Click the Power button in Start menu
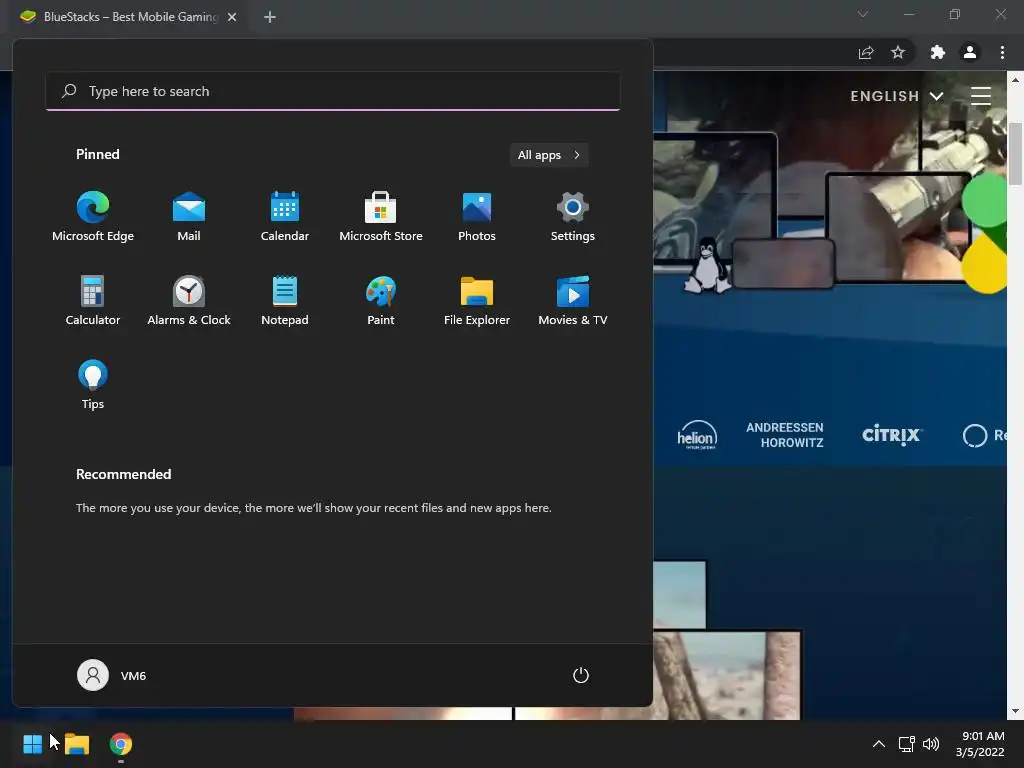Viewport: 1024px width, 768px height. [581, 675]
